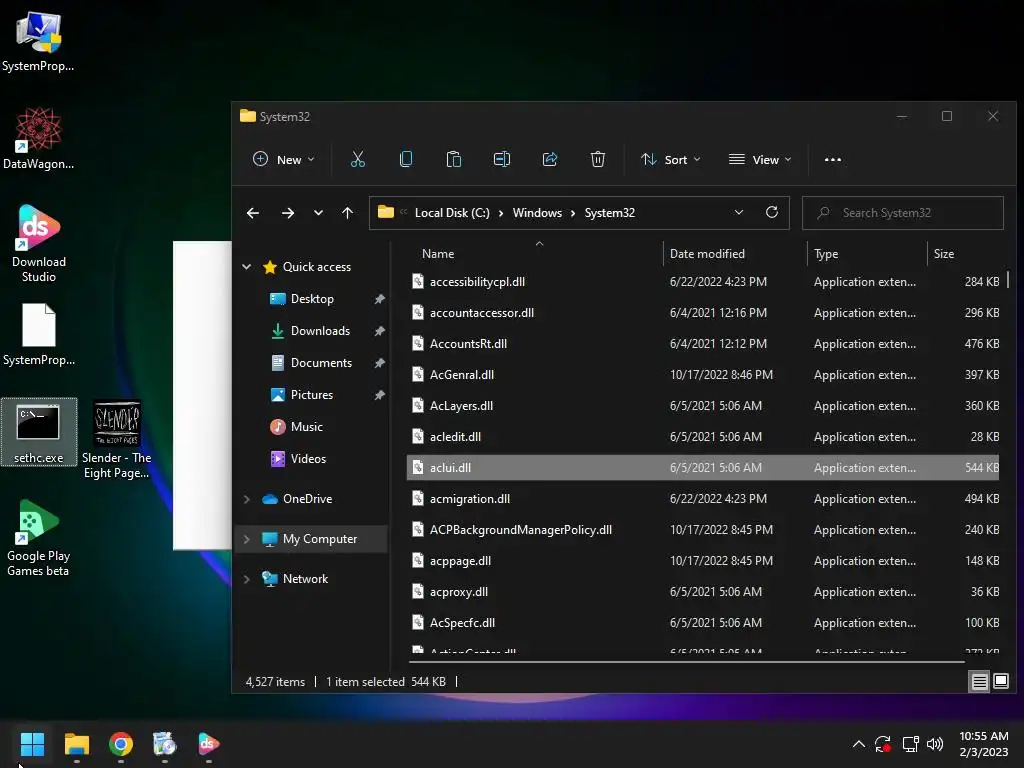This screenshot has height=768, width=1024.
Task: Click the Search System32 field
Action: (x=903, y=213)
